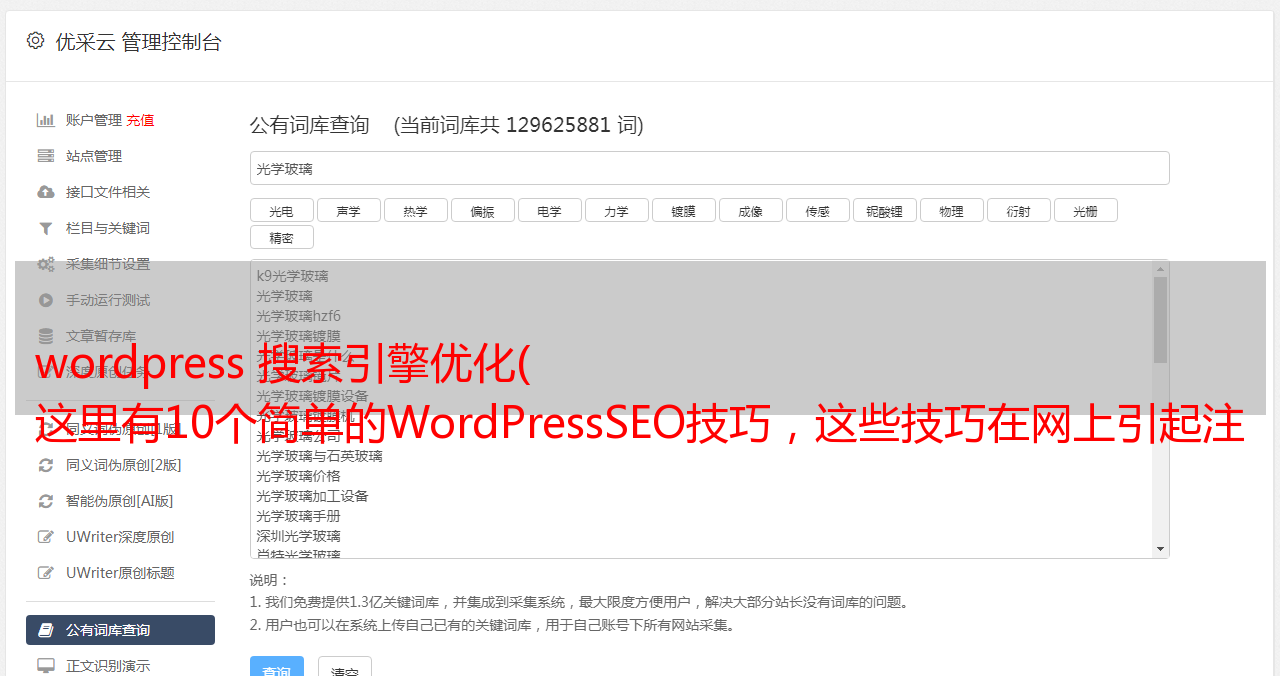This screenshot has width=1280, height=676.
Task: Click the keyword input containing 光学玻璃
Action: (709, 168)
